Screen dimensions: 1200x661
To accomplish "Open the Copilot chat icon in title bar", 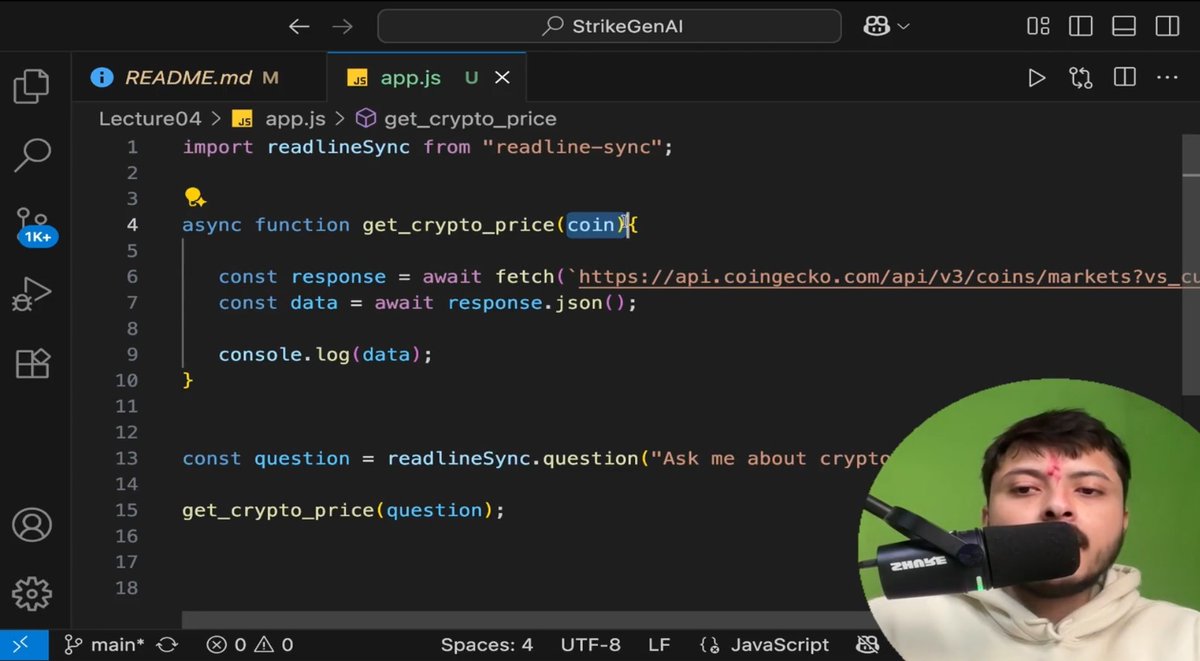I will click(877, 27).
